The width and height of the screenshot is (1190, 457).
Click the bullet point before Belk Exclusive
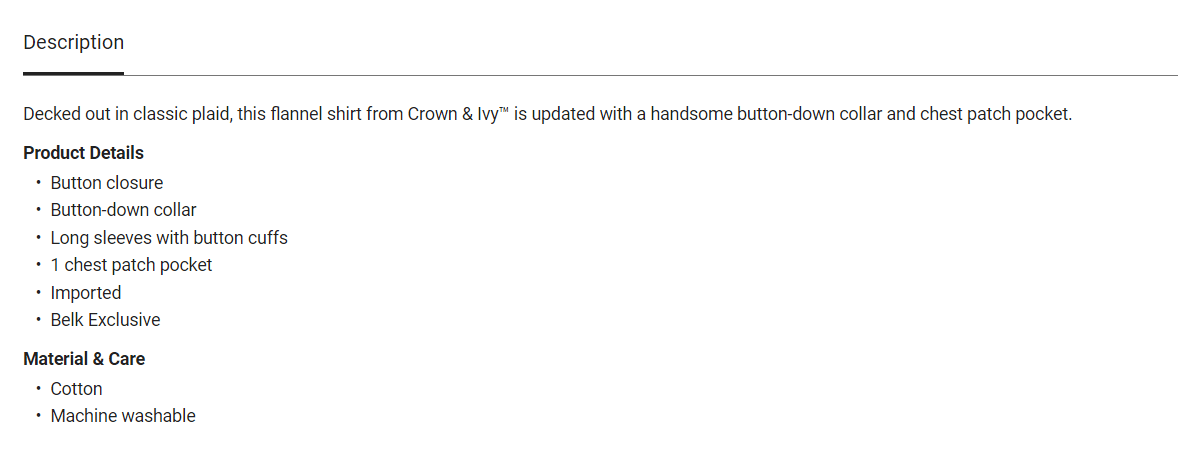[38, 320]
